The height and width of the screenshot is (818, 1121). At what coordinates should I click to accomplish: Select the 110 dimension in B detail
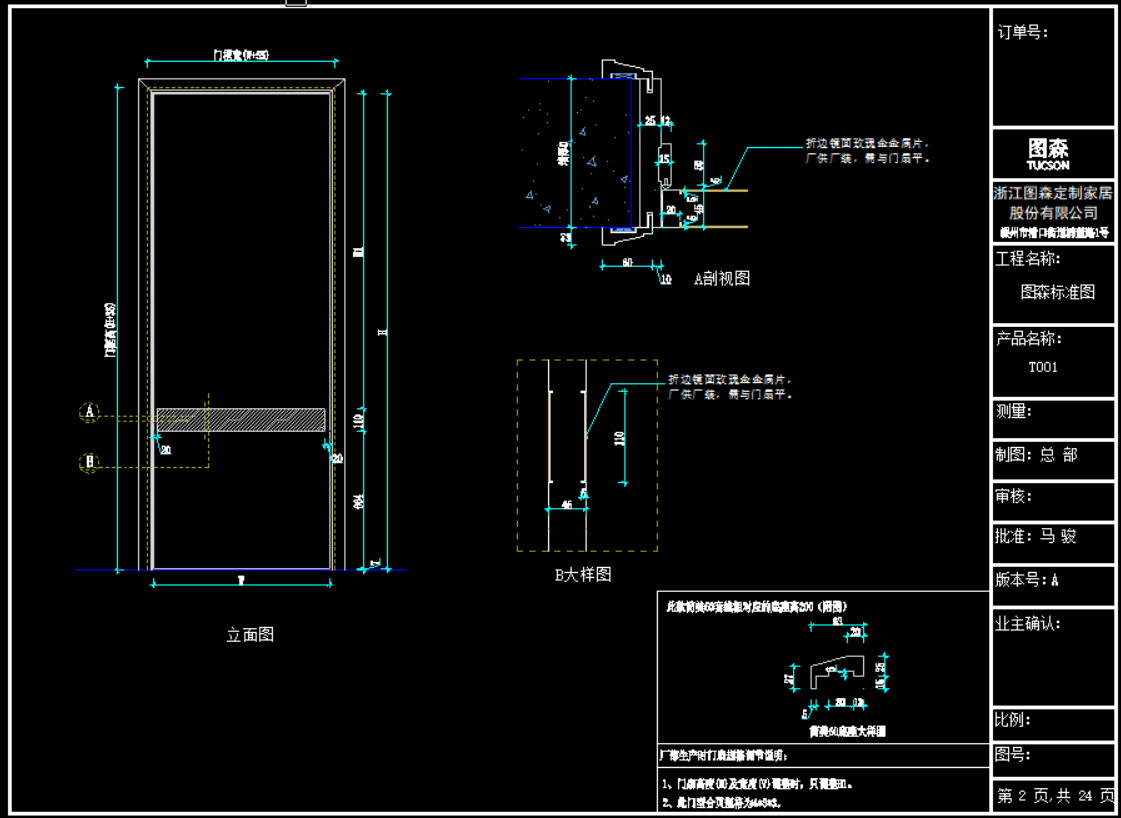click(620, 438)
